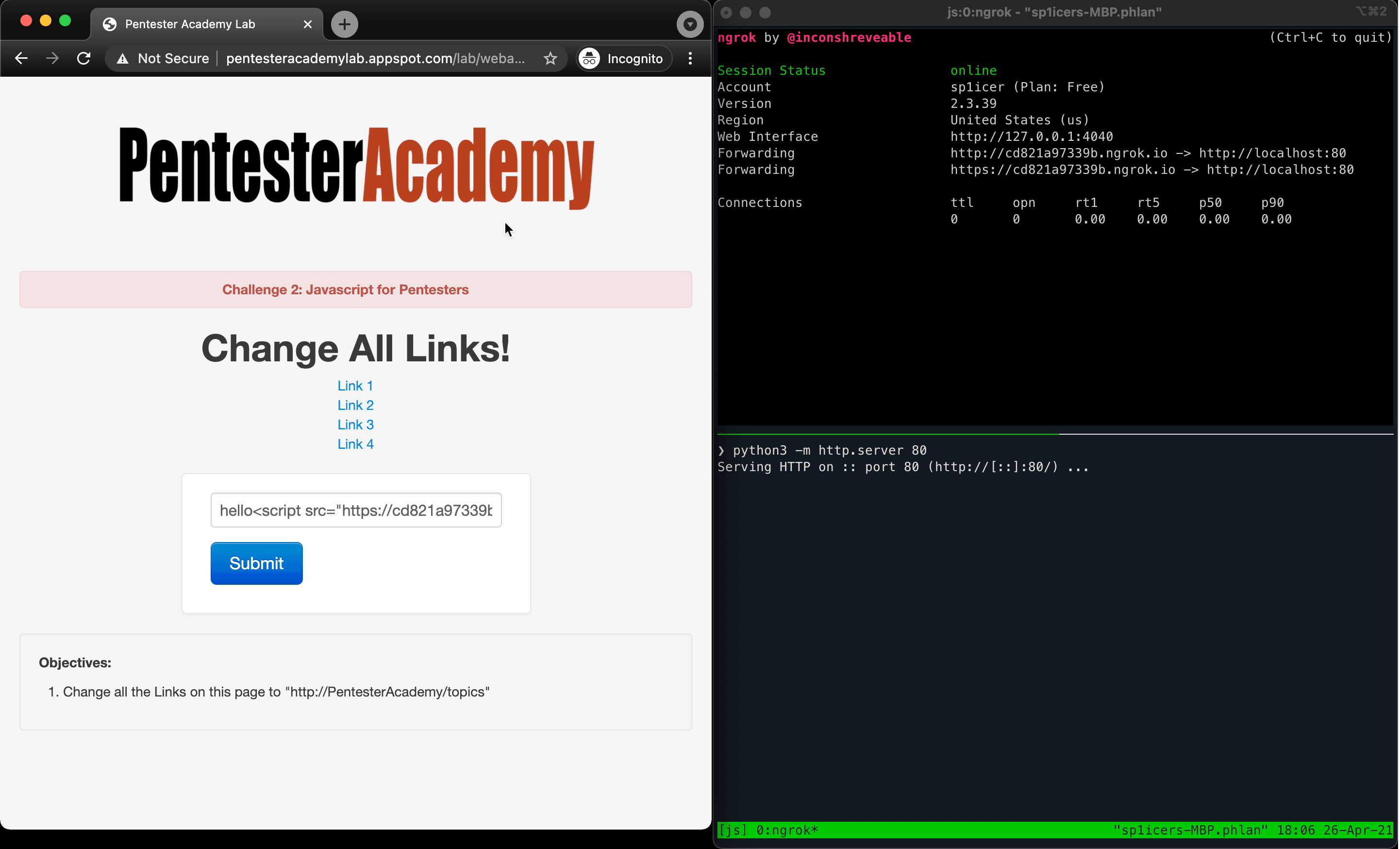
Task: Click the browser forward arrow
Action: pyautogui.click(x=52, y=59)
